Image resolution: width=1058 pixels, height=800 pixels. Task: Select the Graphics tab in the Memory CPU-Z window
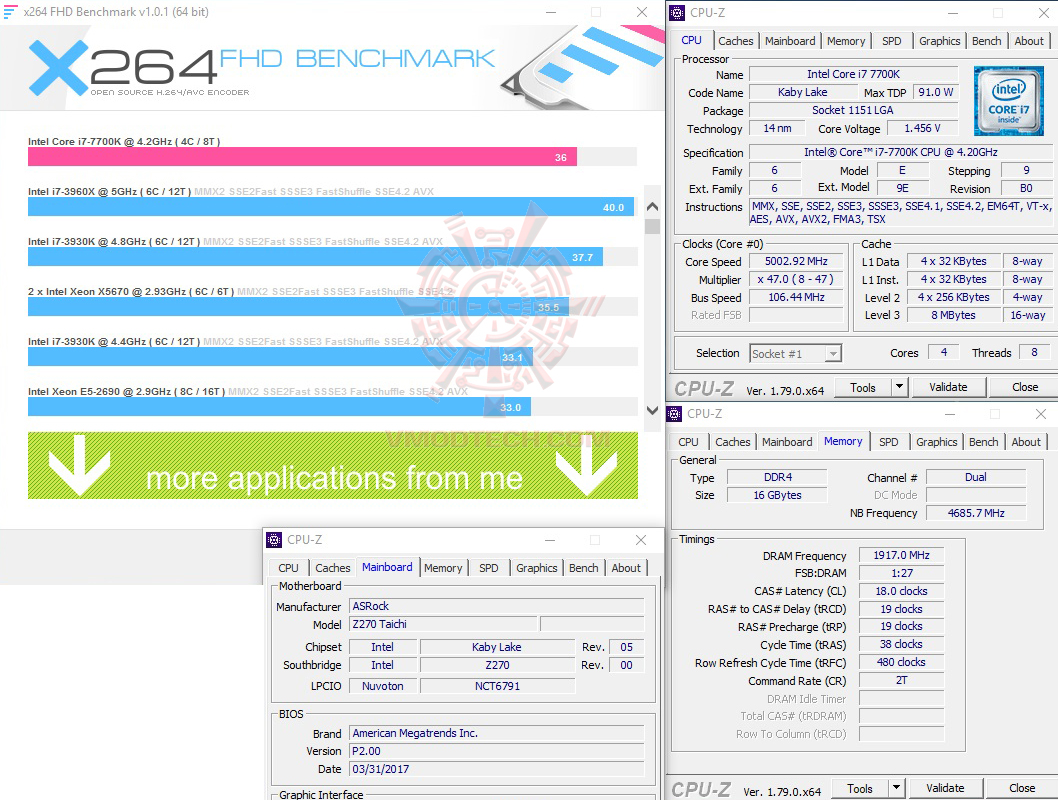tap(937, 442)
